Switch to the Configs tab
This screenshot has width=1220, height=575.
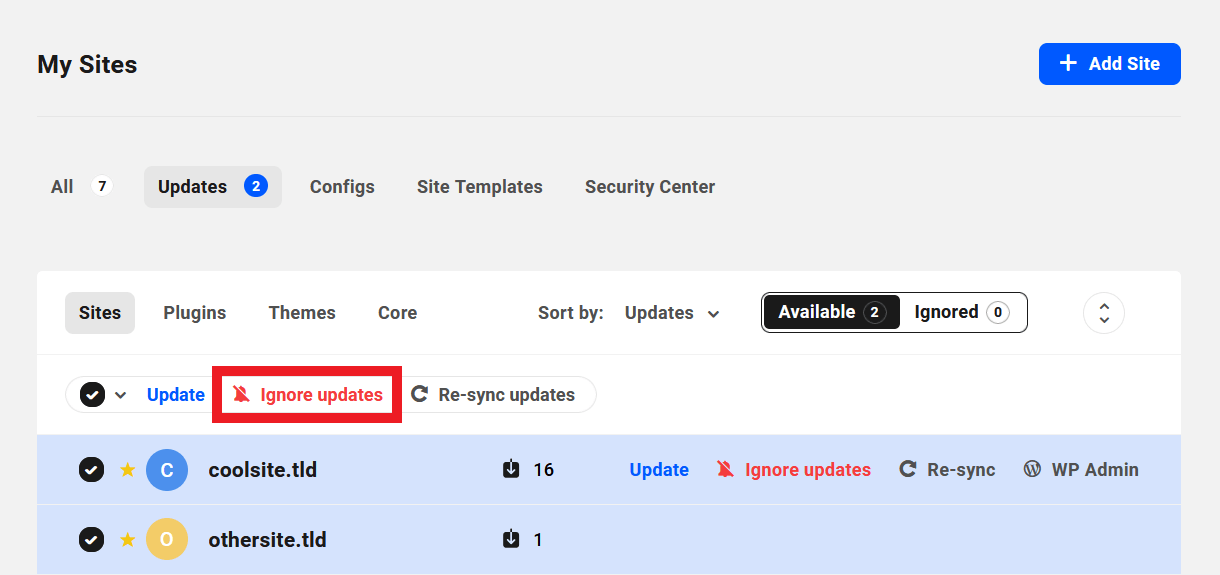tap(342, 187)
